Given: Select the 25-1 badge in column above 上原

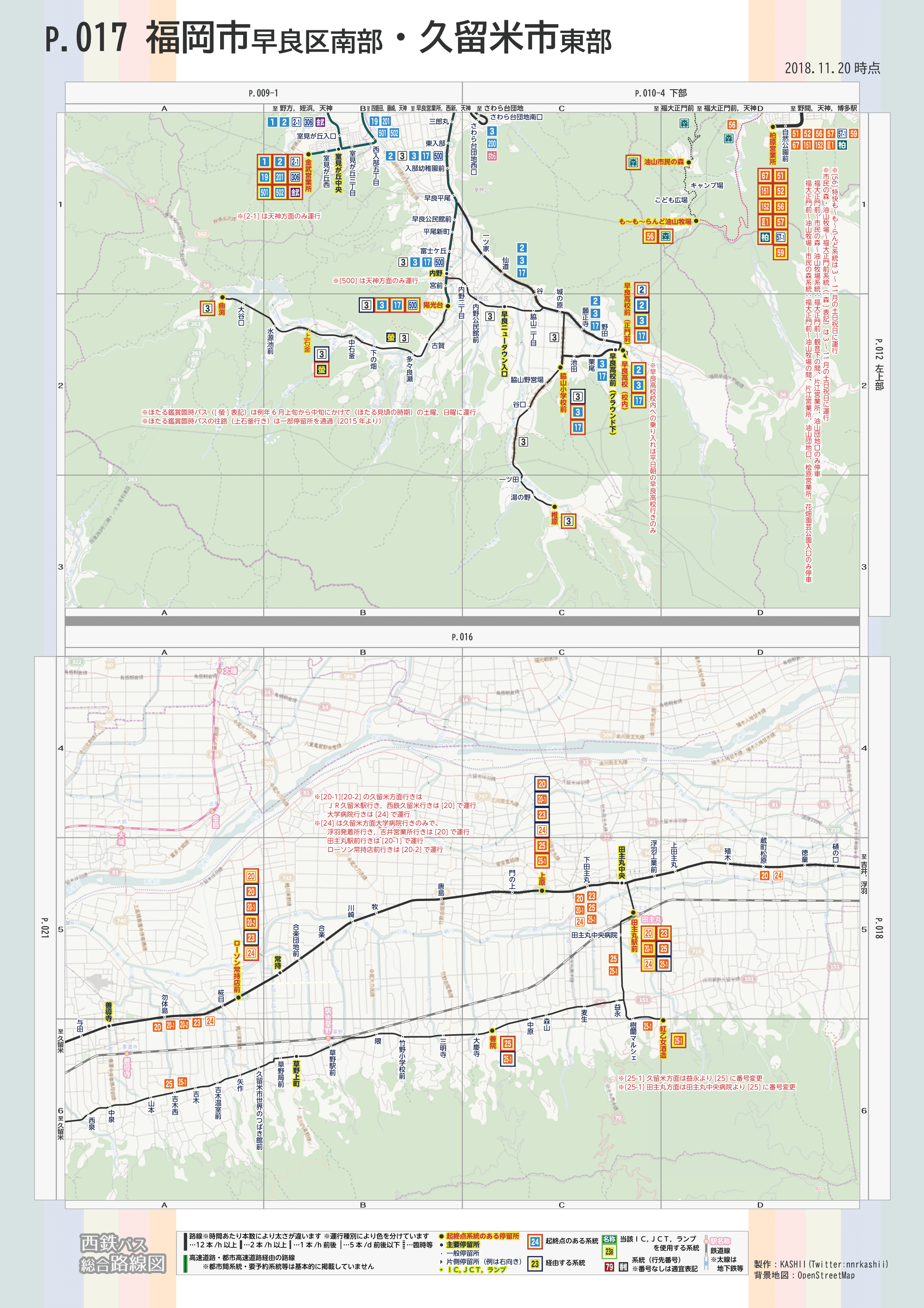Looking at the screenshot, I should 542,861.
